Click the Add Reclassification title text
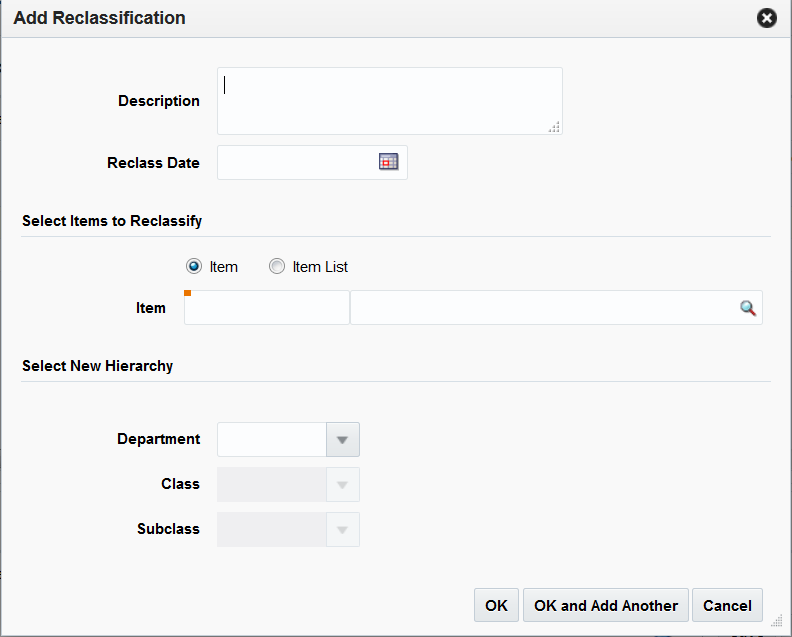Image resolution: width=792 pixels, height=637 pixels. 100,18
